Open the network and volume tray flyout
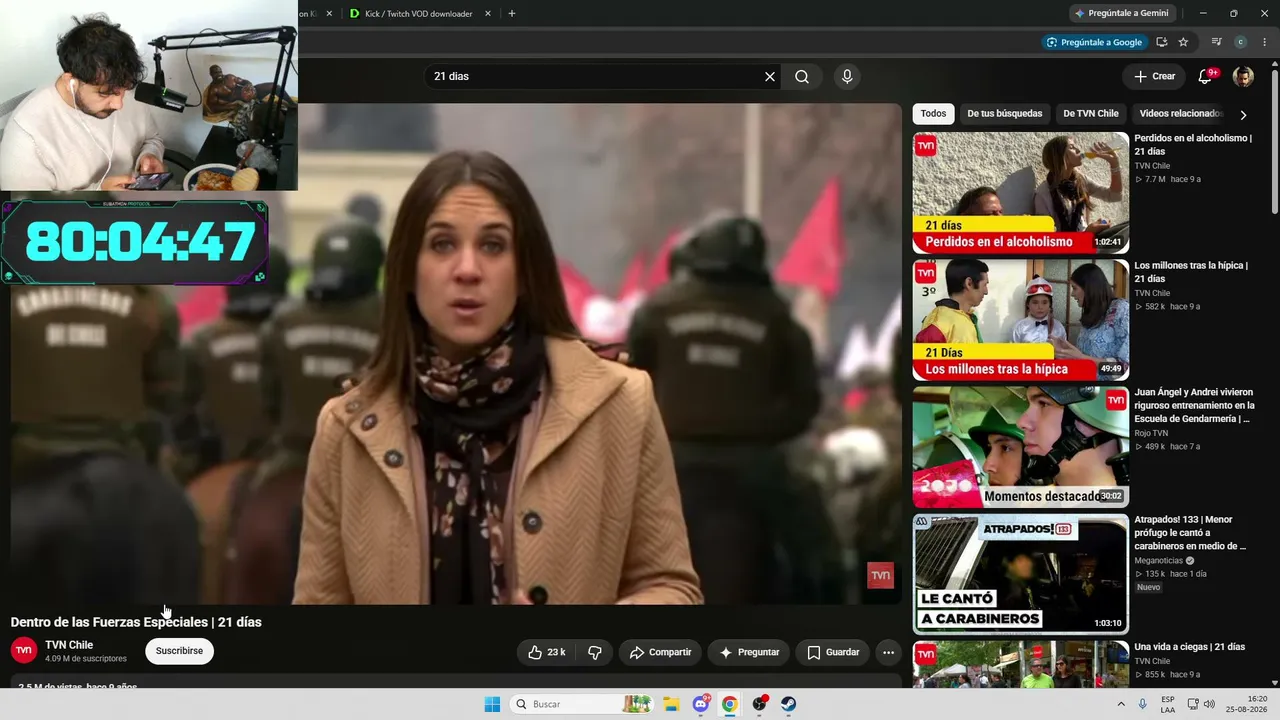The image size is (1280, 720). click(1200, 704)
